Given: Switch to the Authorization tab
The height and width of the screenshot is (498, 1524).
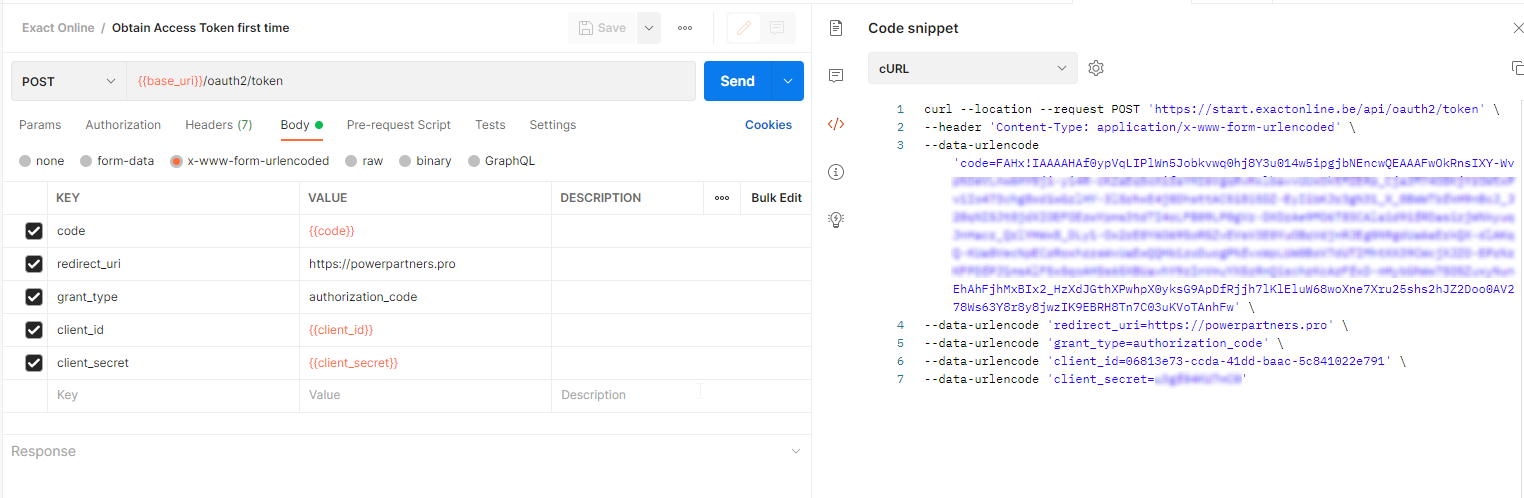Looking at the screenshot, I should coord(123,125).
